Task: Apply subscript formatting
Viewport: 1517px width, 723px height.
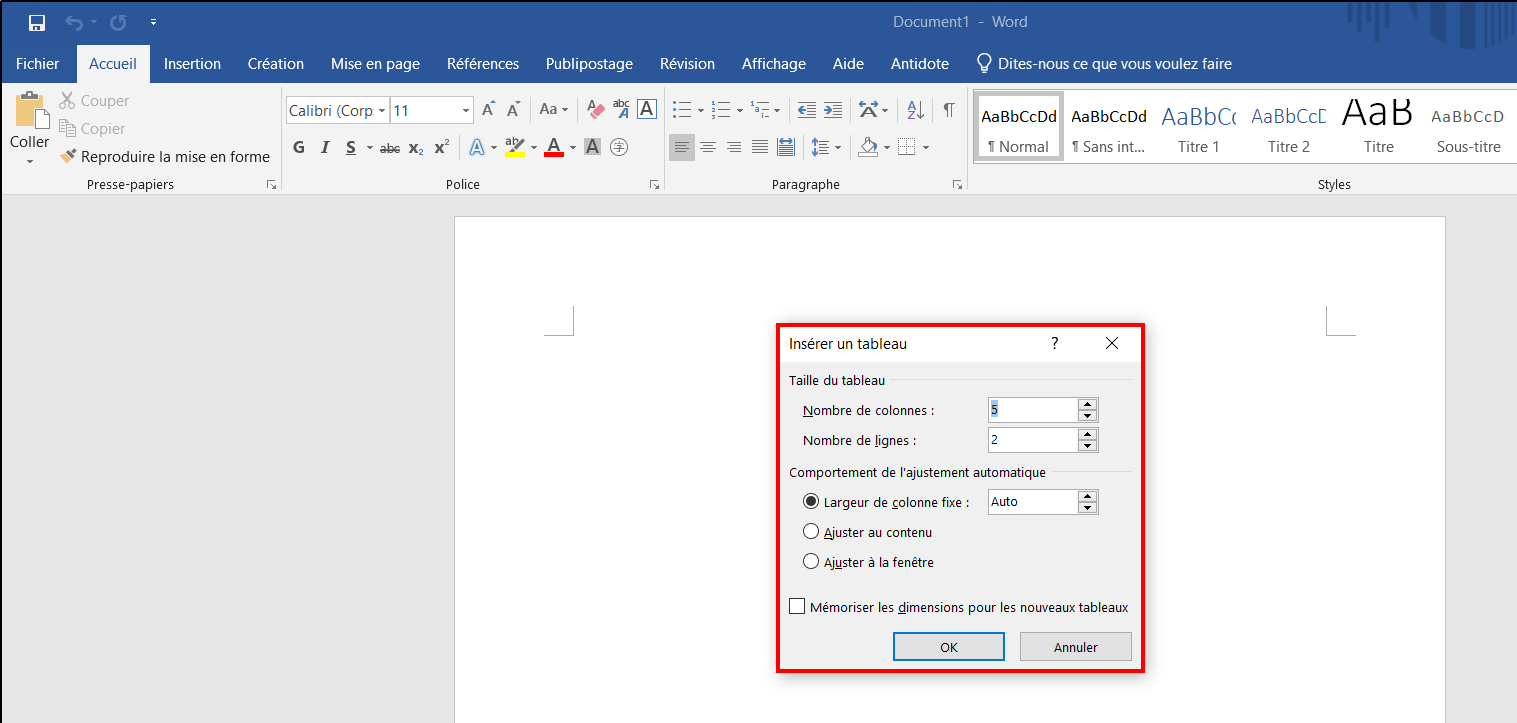Action: tap(416, 148)
